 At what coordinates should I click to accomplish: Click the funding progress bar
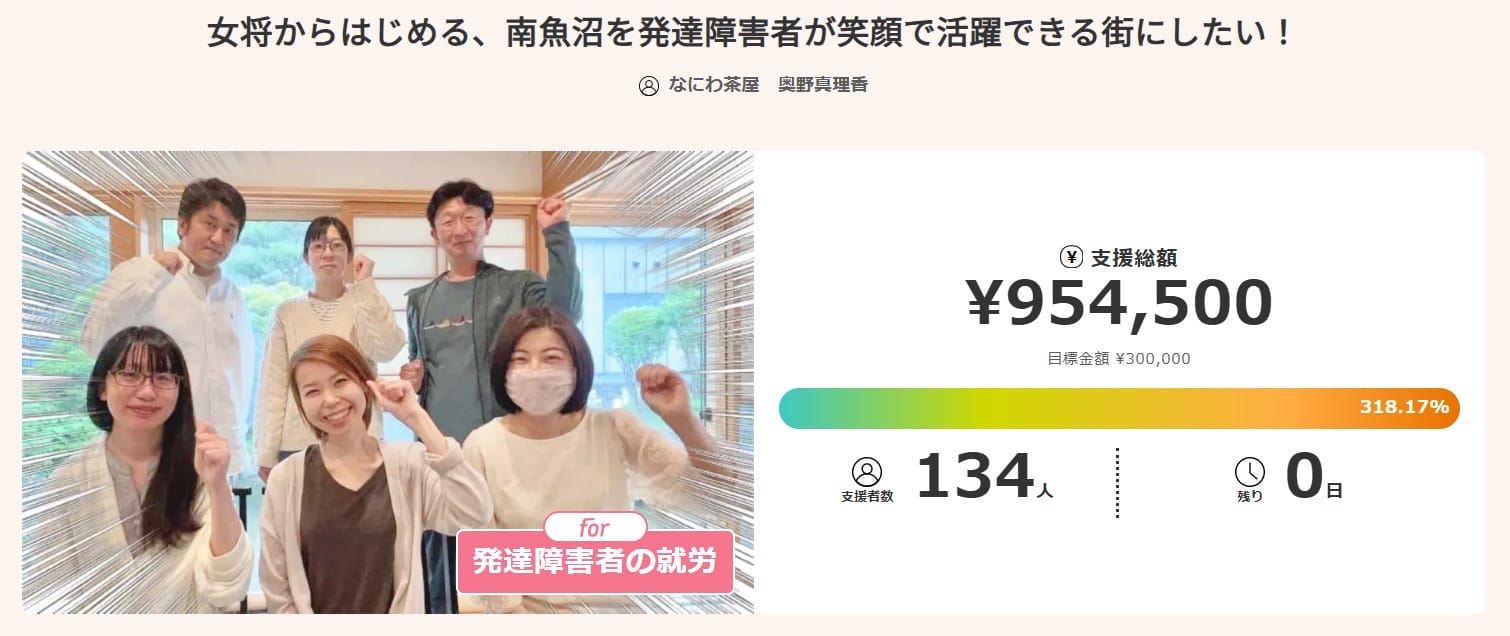(1119, 408)
